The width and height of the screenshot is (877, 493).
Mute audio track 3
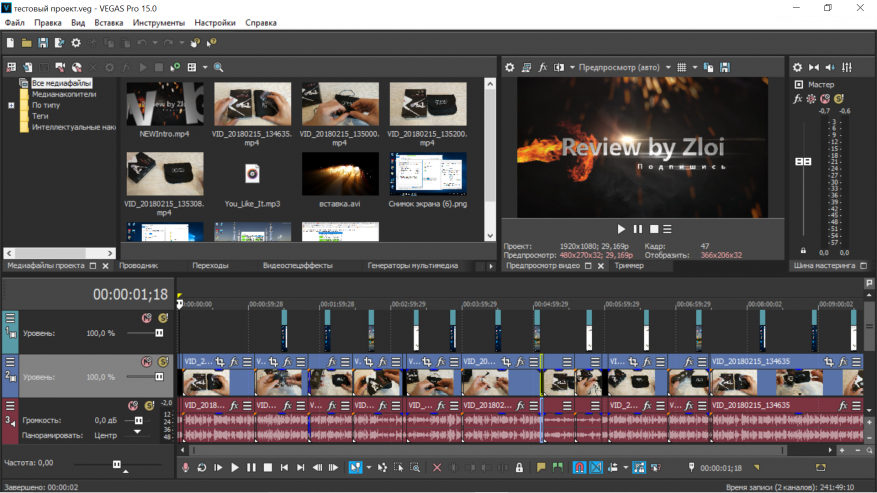point(133,406)
